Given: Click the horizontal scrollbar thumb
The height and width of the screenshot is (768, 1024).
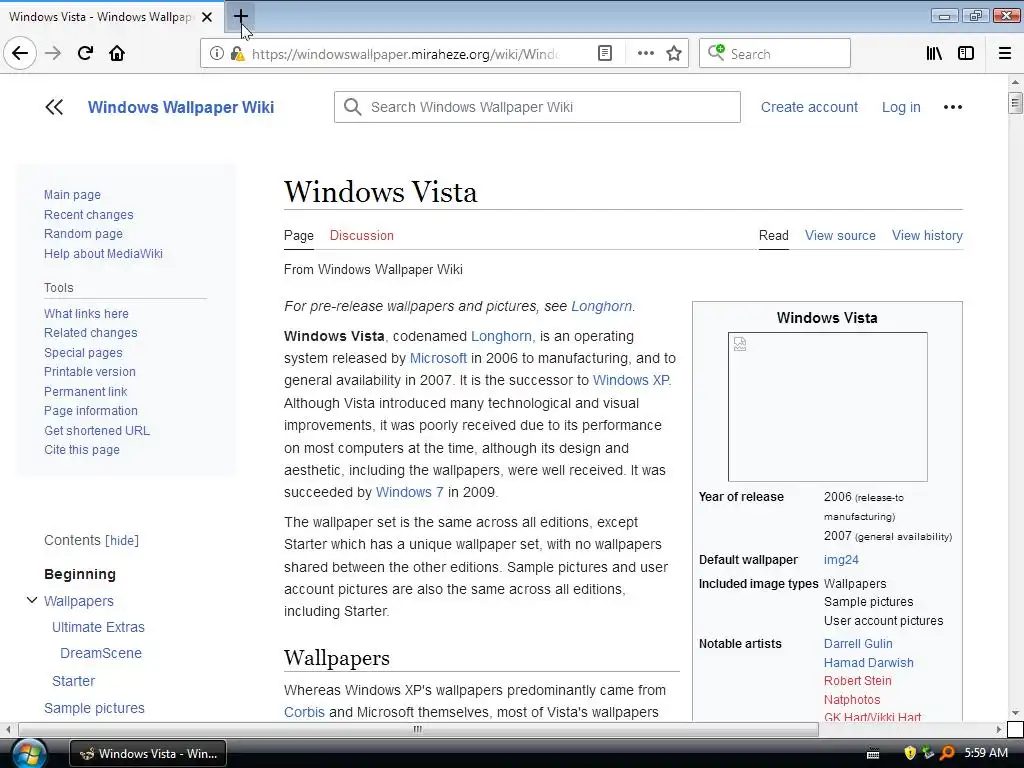Looking at the screenshot, I should click(418, 729).
